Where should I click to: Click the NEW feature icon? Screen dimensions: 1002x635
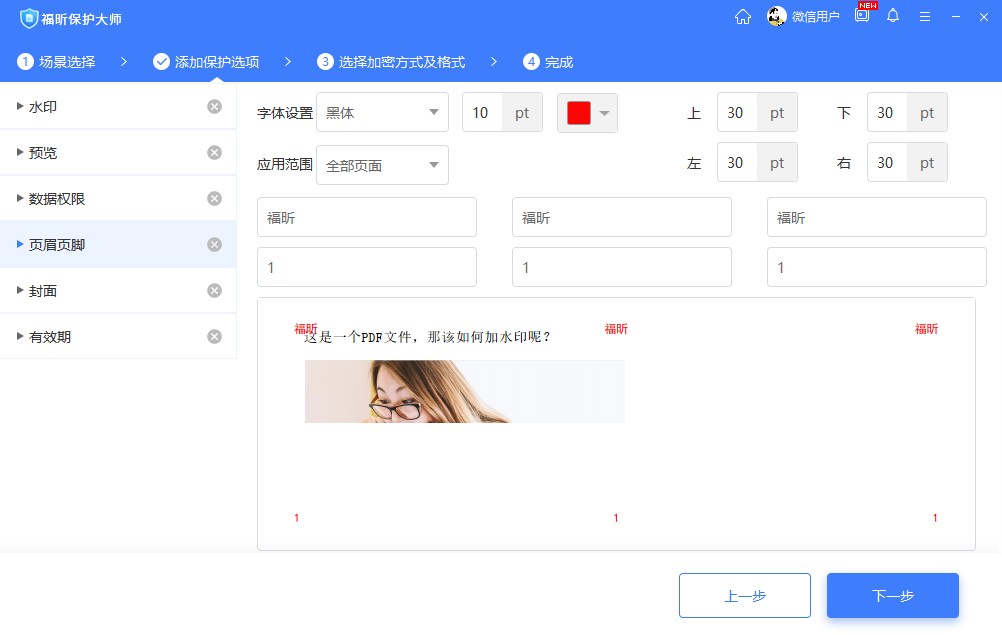(862, 16)
